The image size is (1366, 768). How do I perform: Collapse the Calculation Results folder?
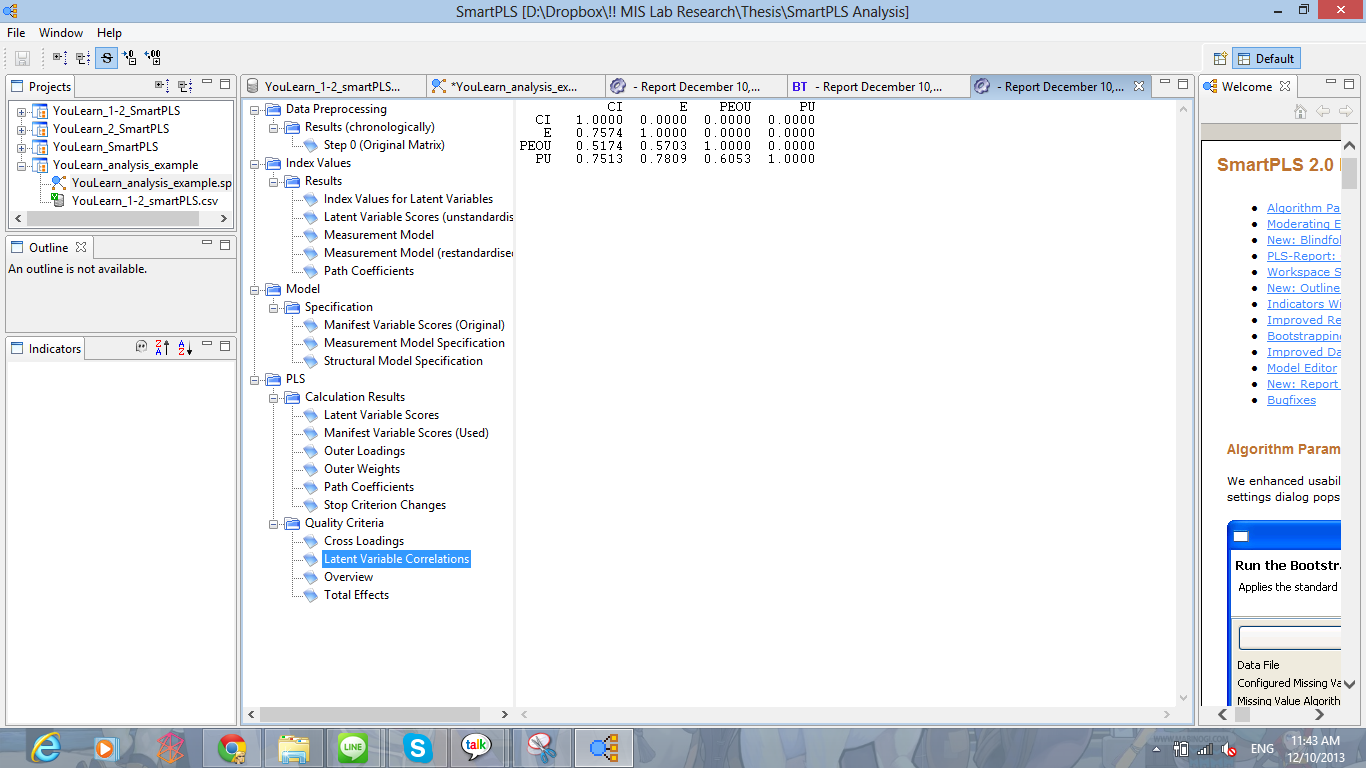(272, 397)
